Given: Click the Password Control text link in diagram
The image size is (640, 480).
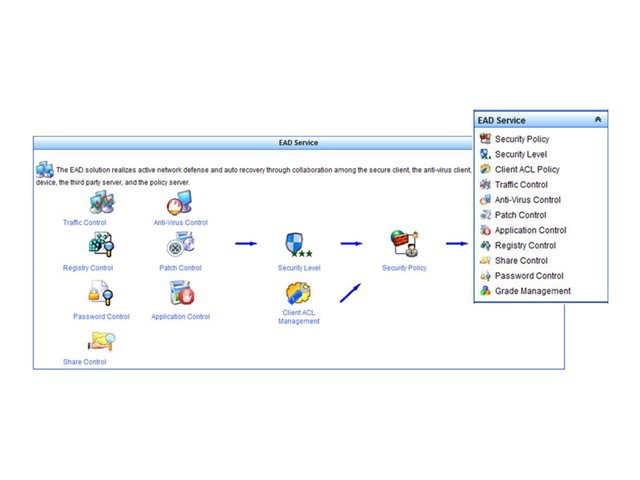Looking at the screenshot, I should [x=101, y=317].
